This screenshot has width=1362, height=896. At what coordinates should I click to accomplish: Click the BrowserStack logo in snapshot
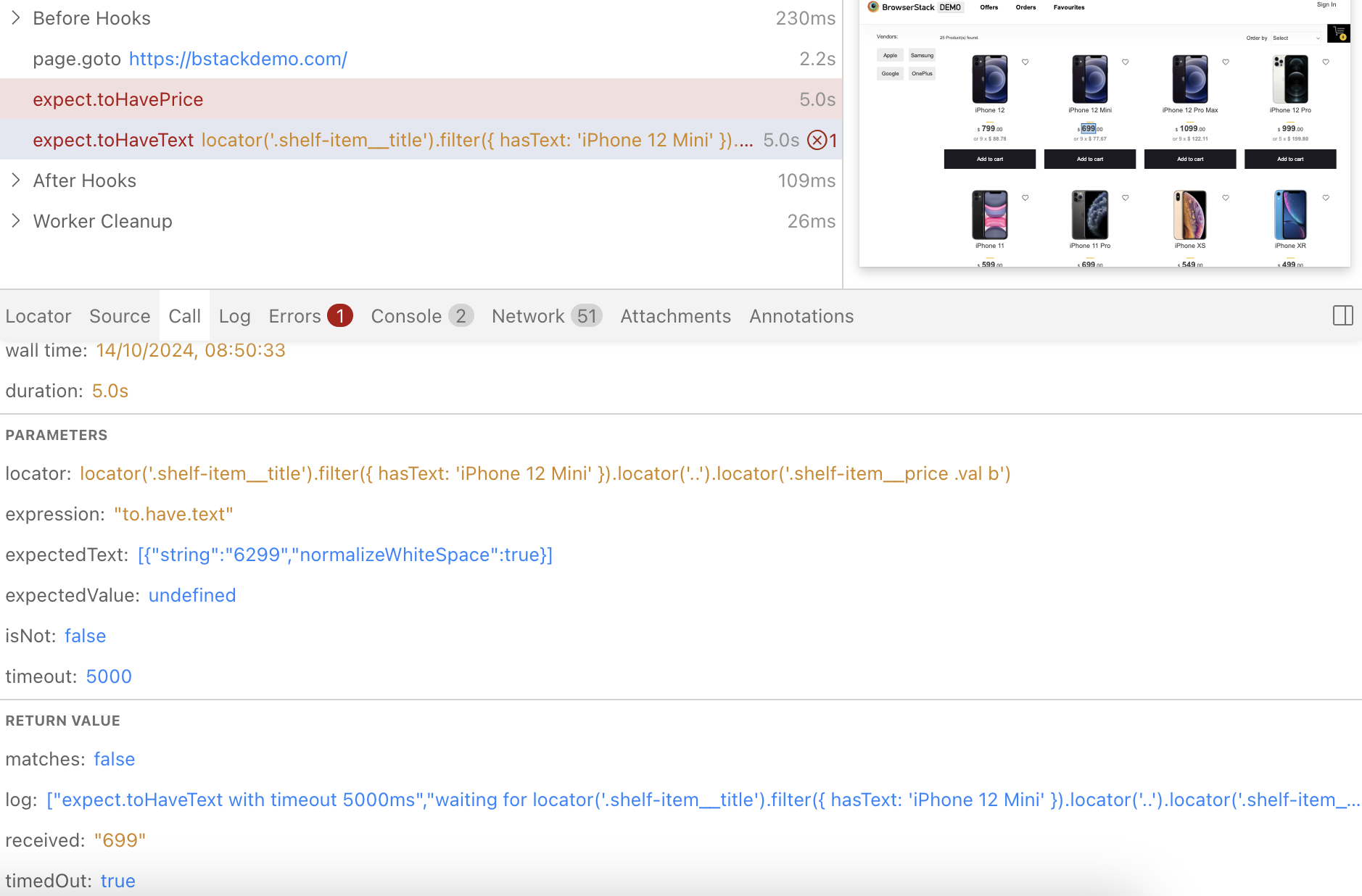[874, 7]
